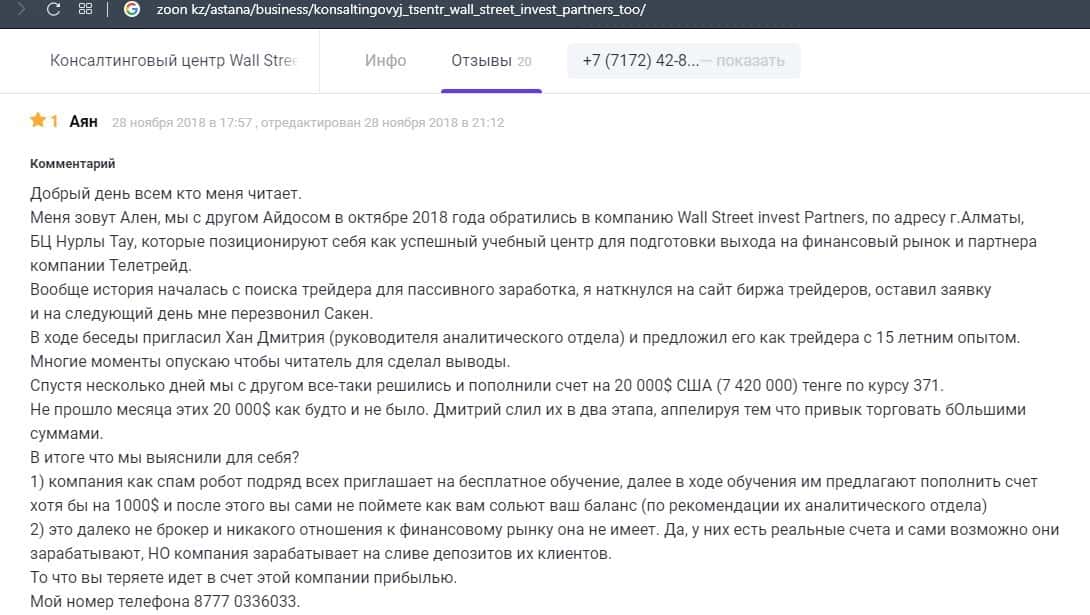Click the rating number 1 next to star
Screen dimensions: 1090x615
[x=54, y=121]
